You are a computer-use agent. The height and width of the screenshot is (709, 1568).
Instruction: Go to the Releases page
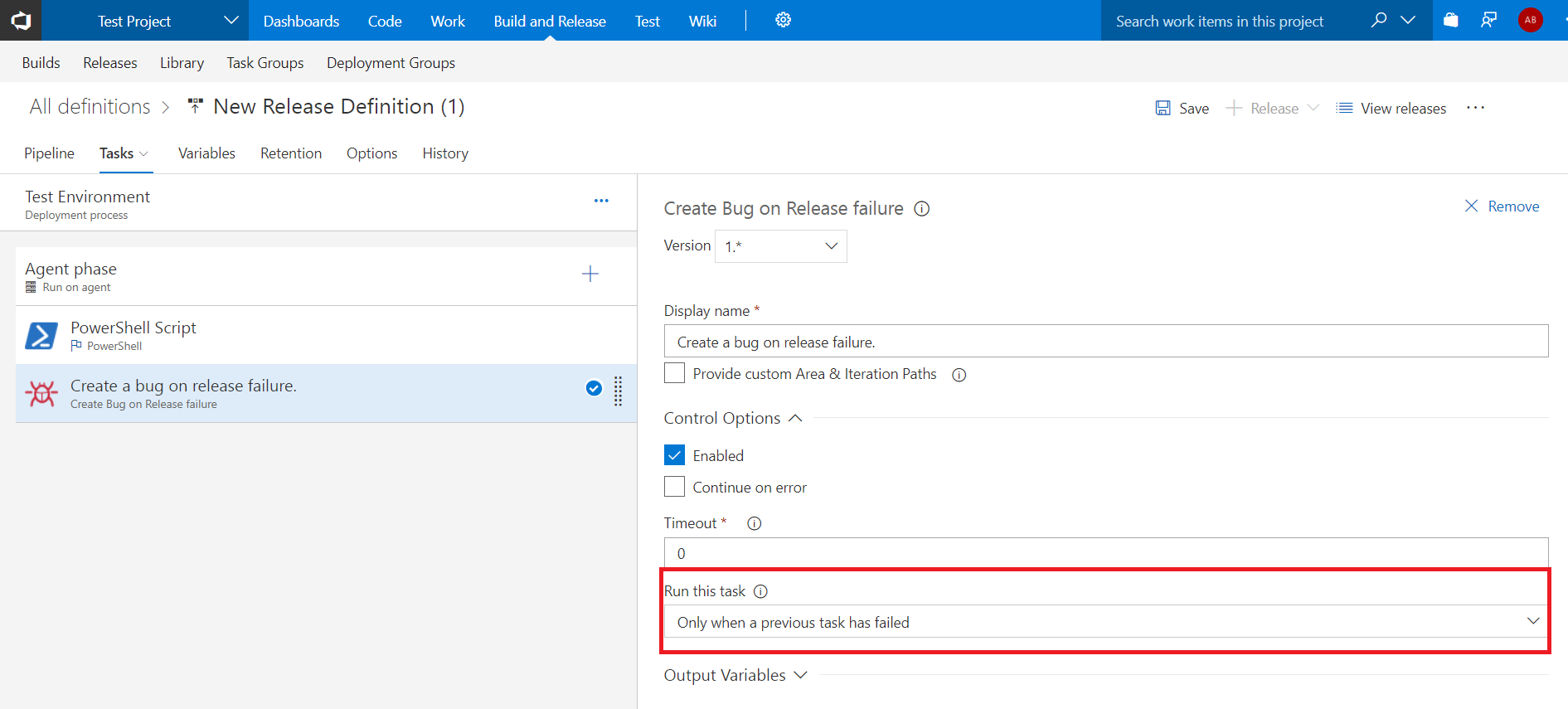[110, 63]
